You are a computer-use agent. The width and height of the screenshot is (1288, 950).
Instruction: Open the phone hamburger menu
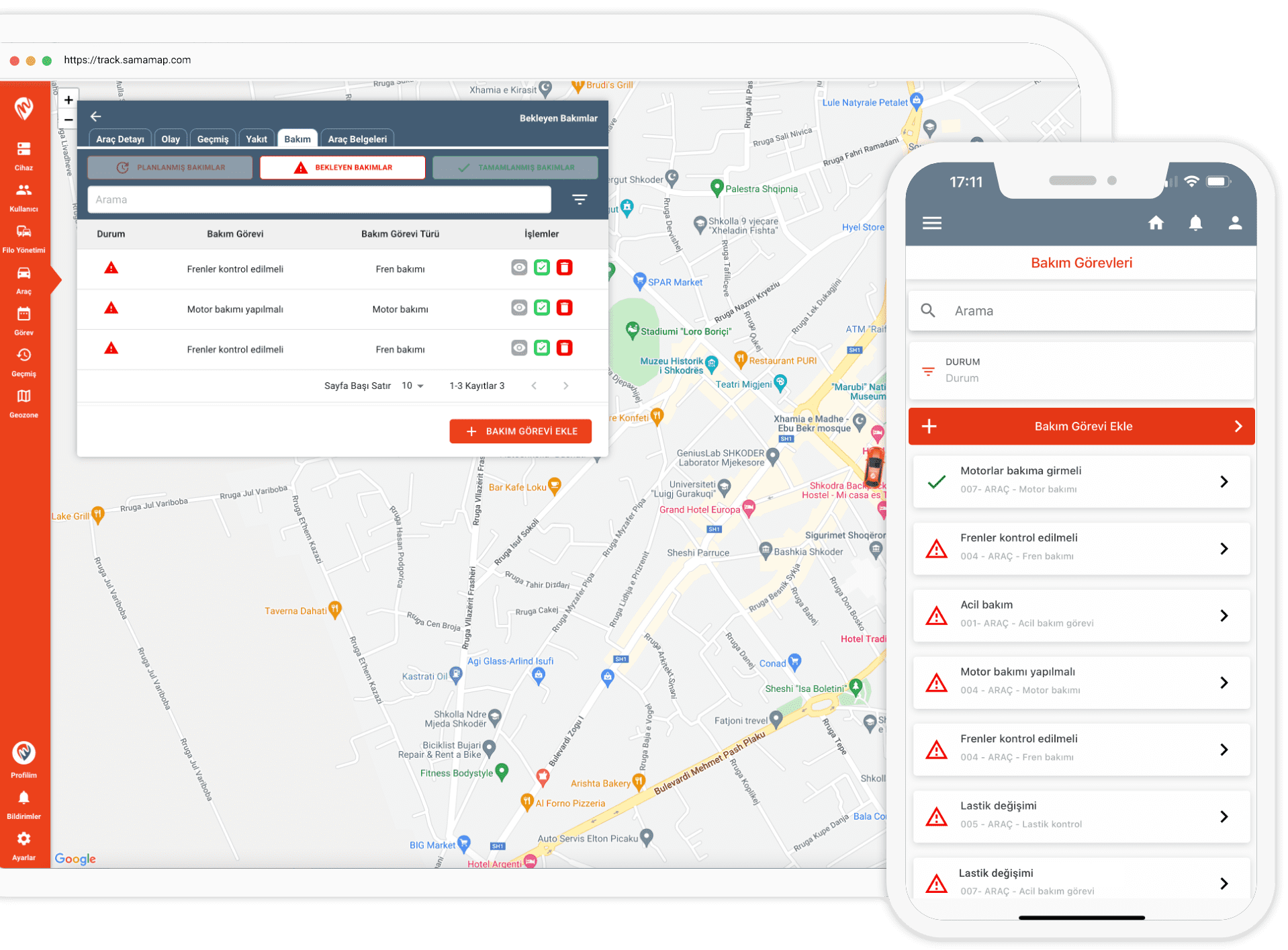(x=932, y=223)
